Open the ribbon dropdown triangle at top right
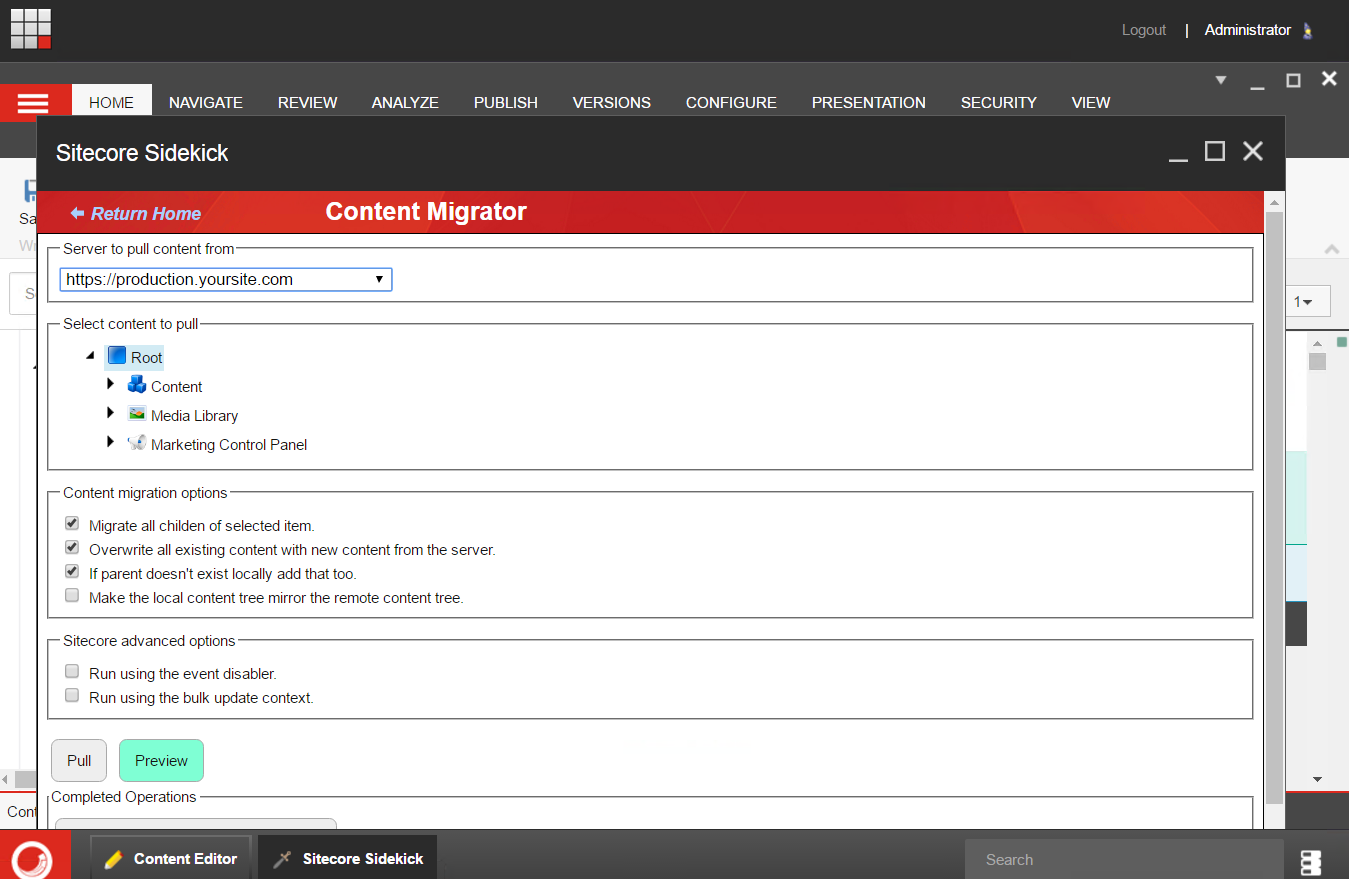This screenshot has width=1349, height=879. tap(1220, 80)
